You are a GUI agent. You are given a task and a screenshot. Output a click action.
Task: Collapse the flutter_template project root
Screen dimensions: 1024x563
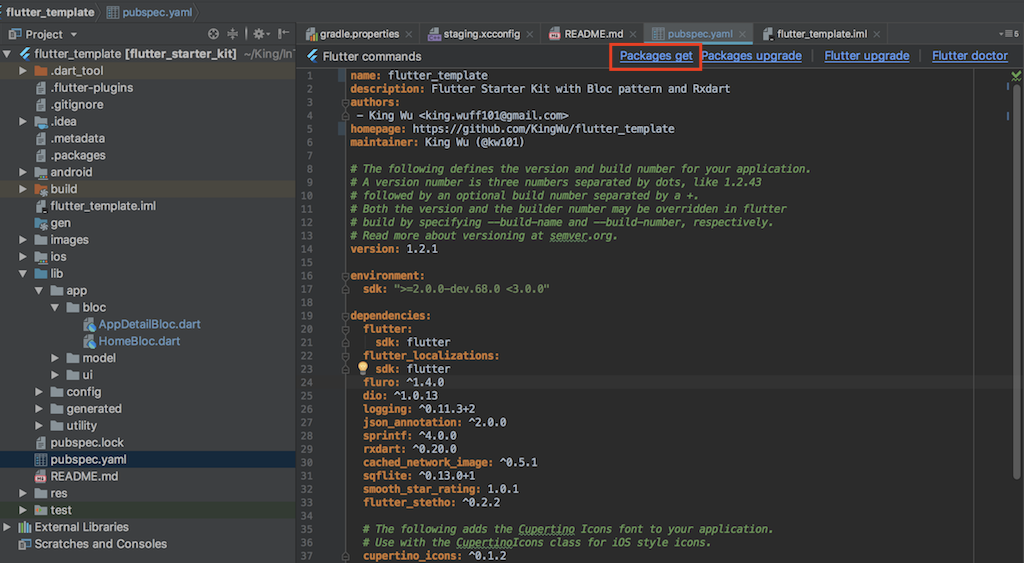coord(7,54)
